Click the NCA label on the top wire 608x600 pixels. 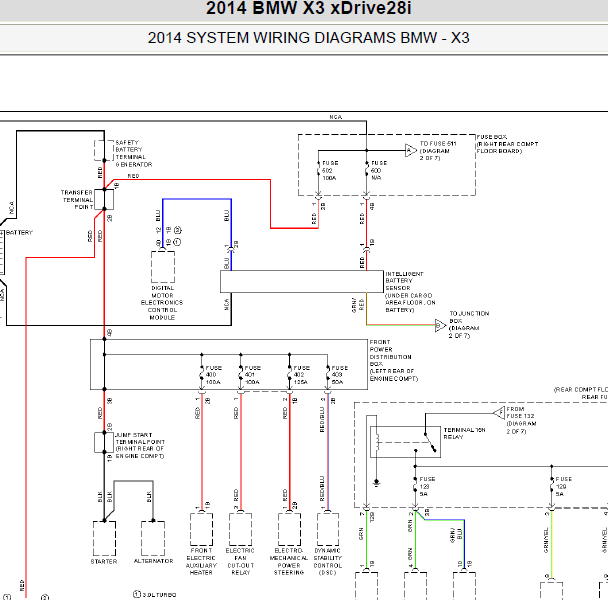click(x=336, y=117)
